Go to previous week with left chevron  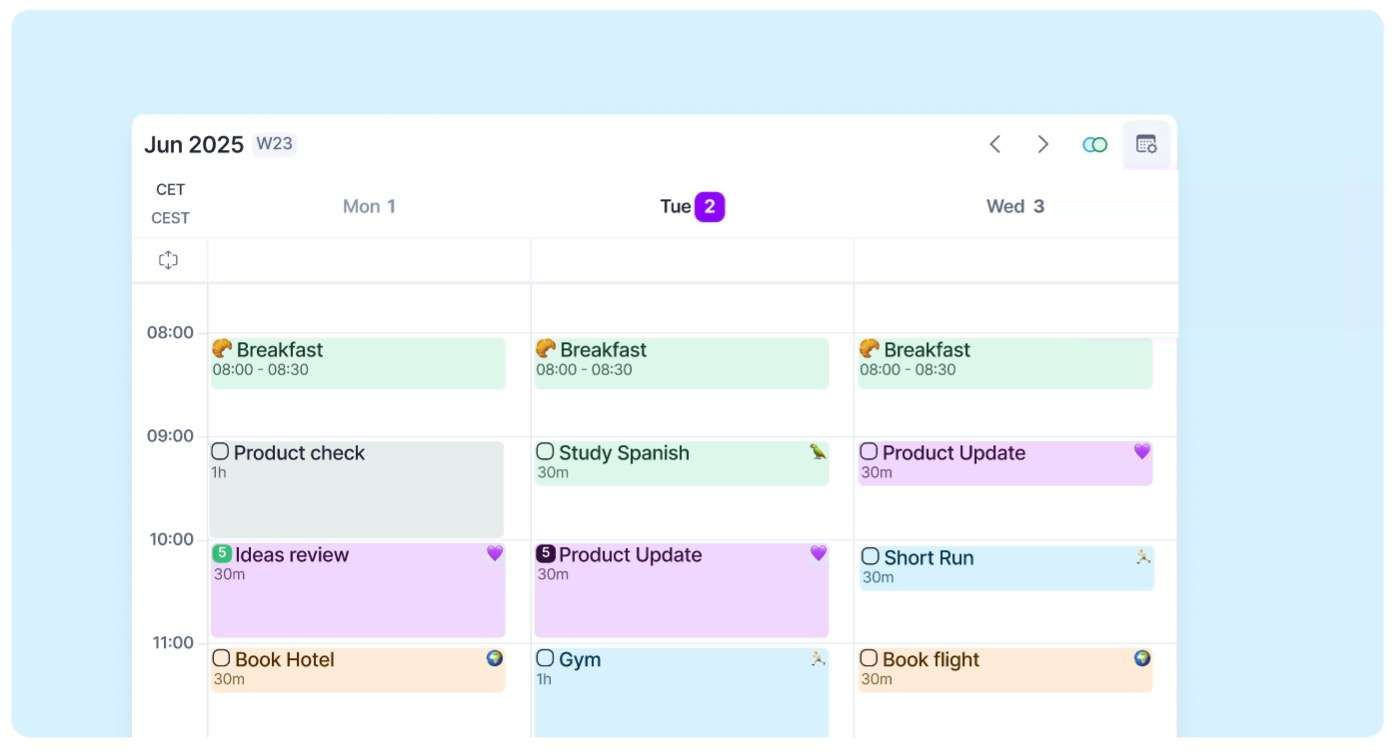tap(995, 144)
